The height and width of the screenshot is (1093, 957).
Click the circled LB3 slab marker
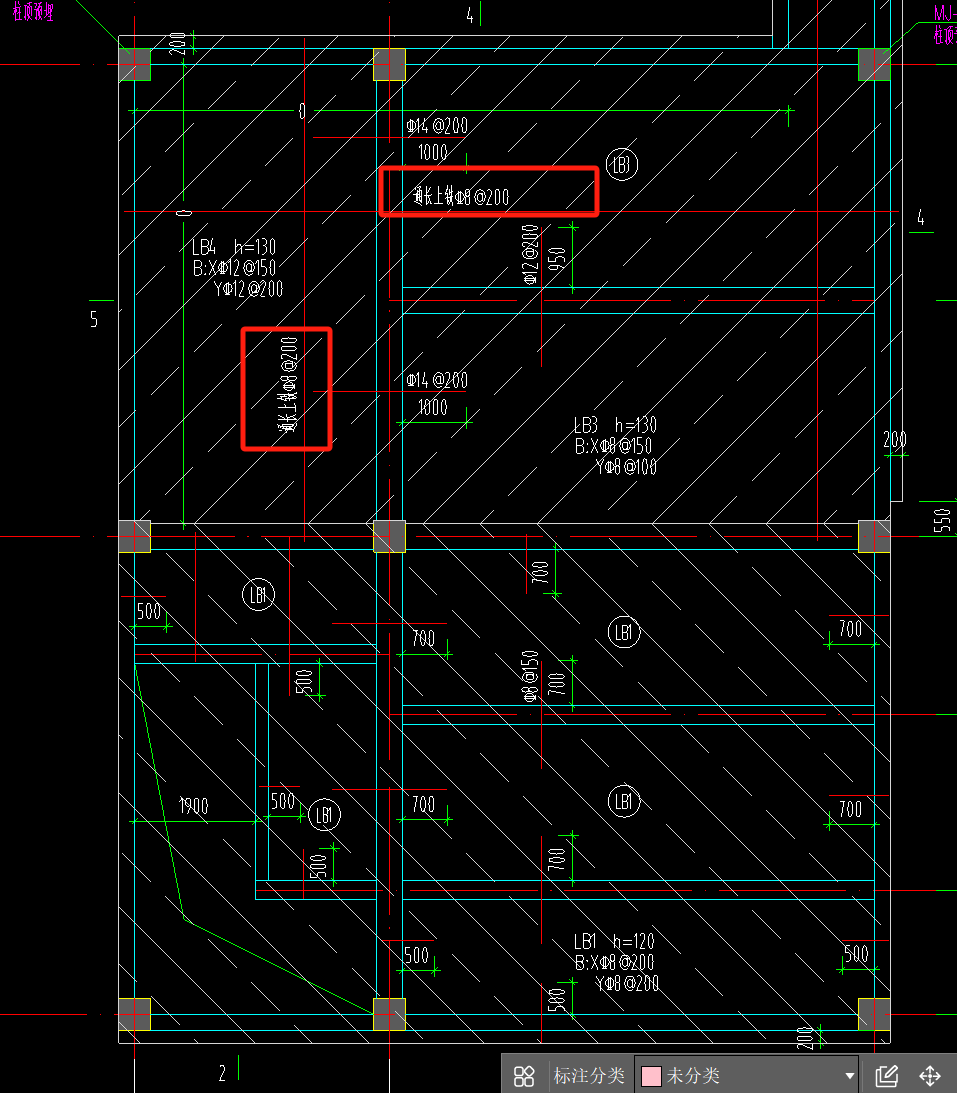pos(622,165)
